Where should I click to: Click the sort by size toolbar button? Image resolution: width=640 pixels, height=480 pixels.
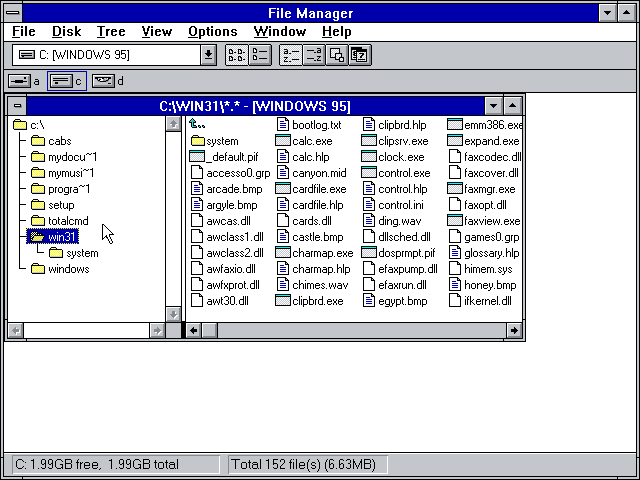click(x=337, y=55)
